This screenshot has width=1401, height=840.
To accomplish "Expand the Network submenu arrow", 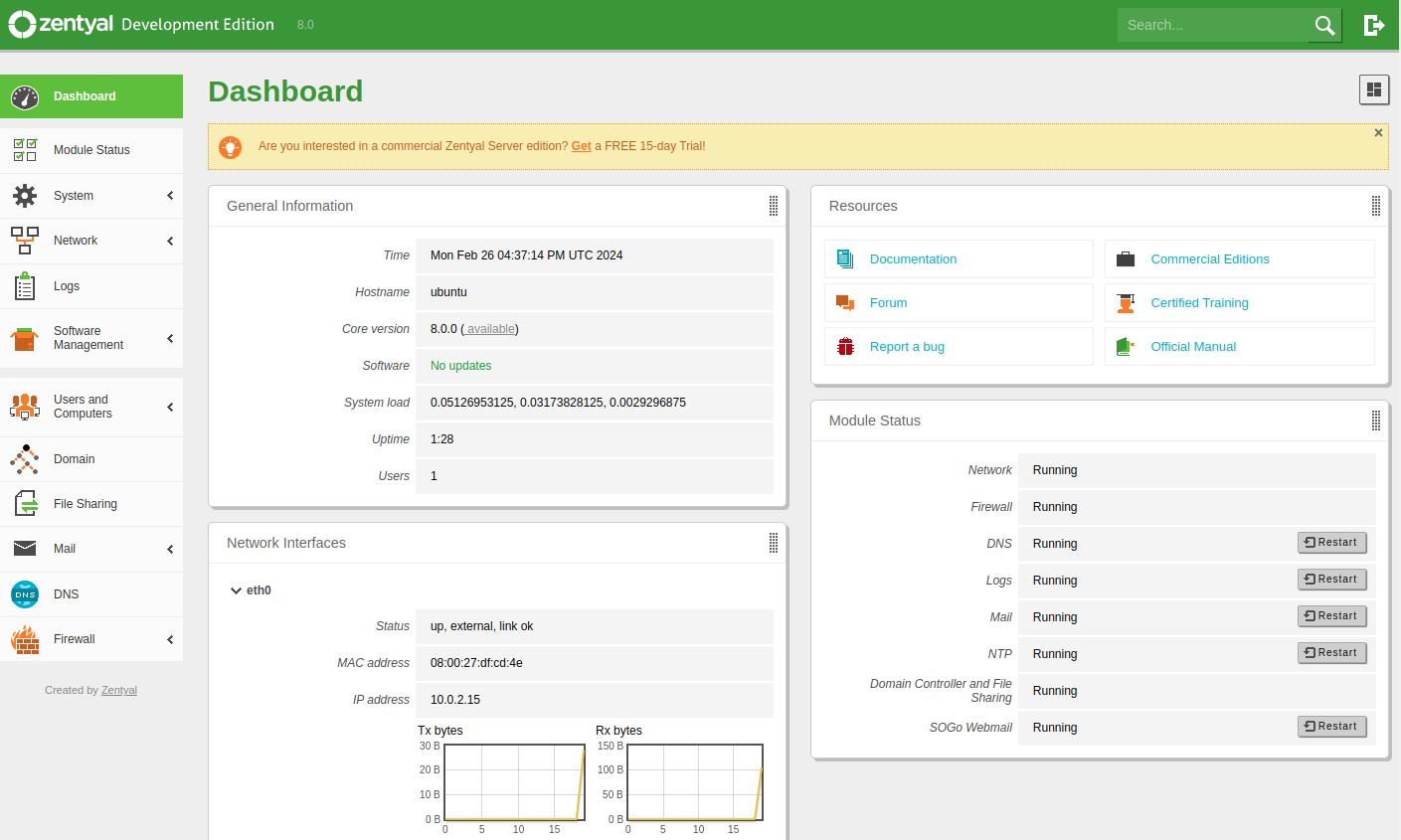I will point(170,241).
